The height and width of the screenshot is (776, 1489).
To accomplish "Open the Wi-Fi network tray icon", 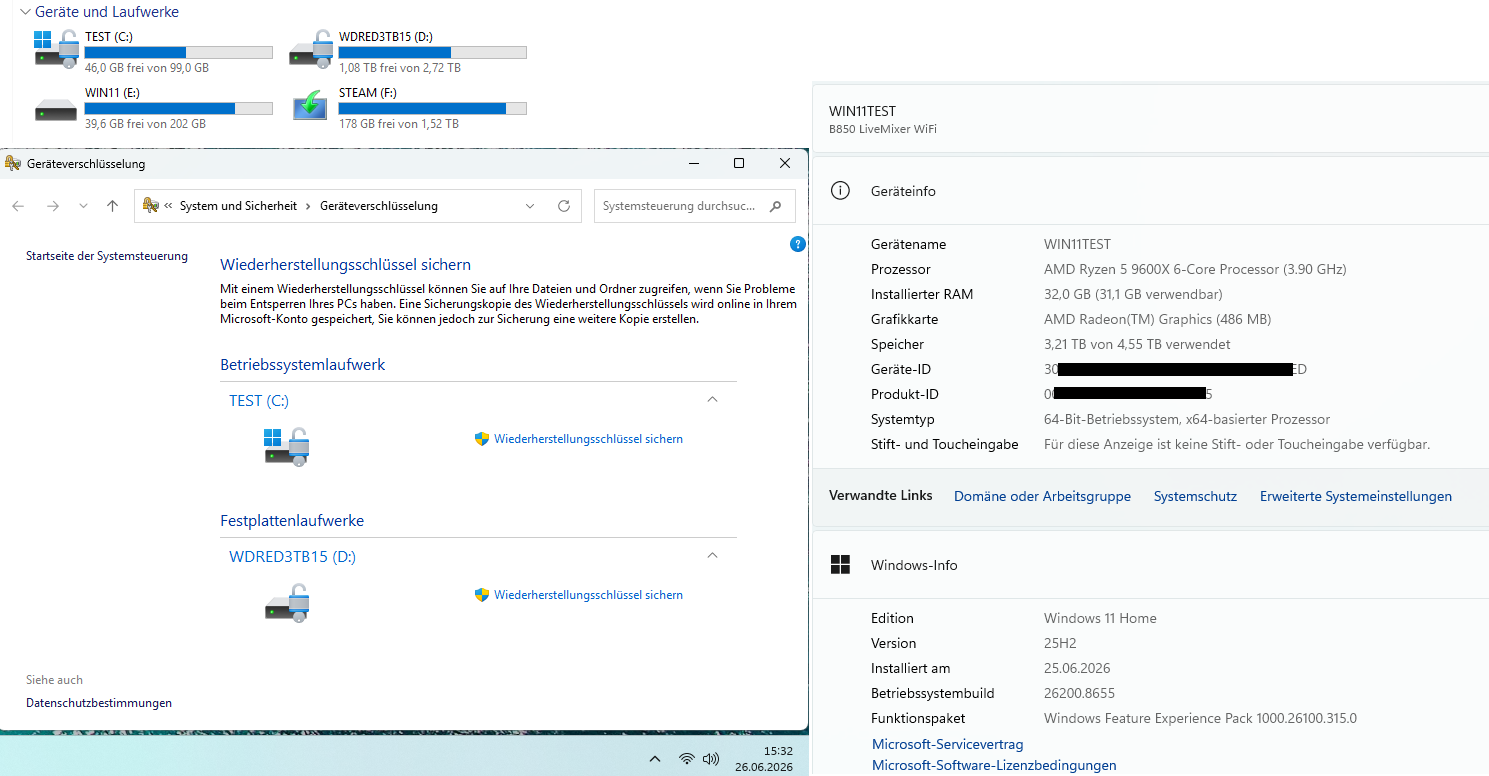I will 686,759.
